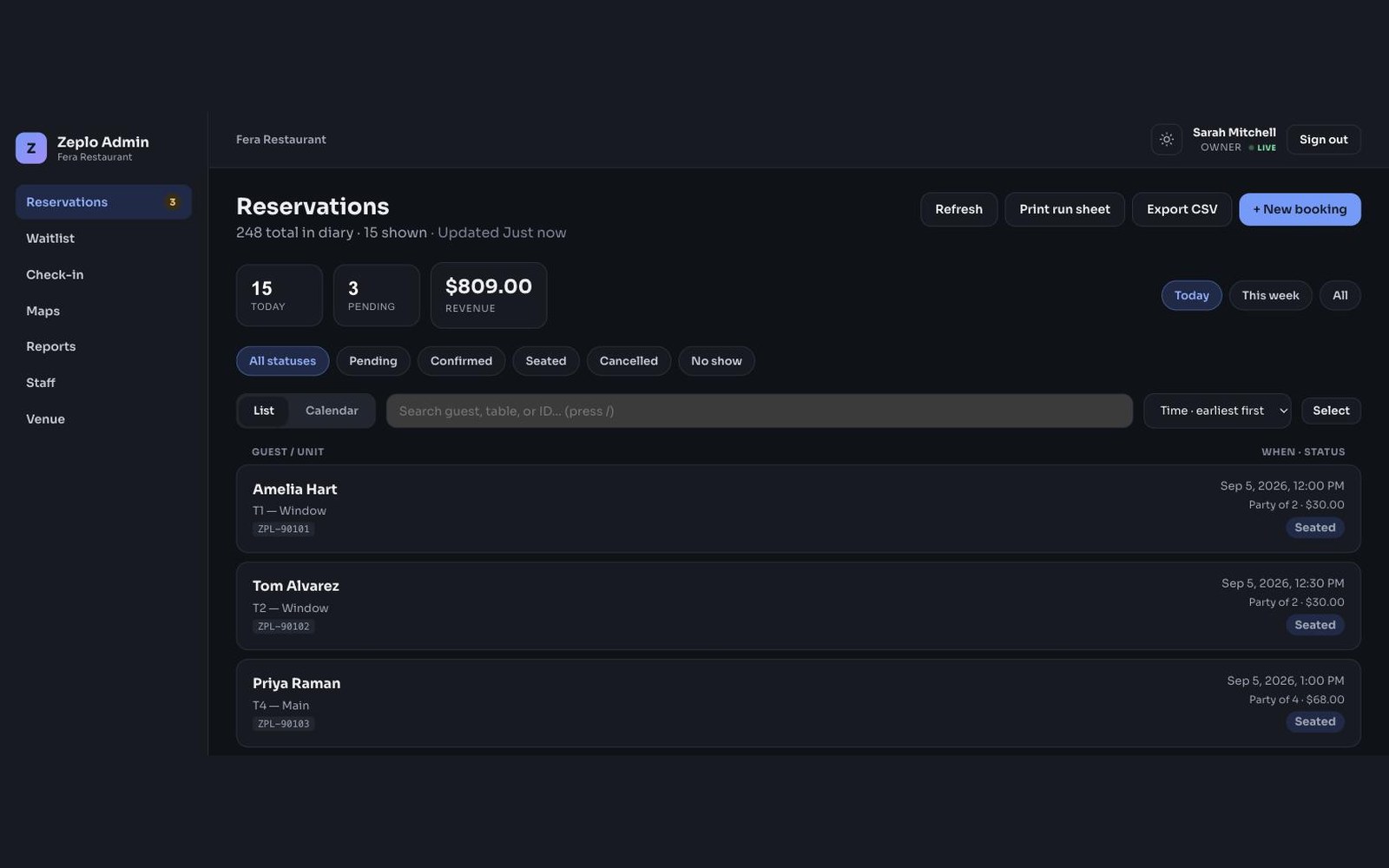Click booking ID ZPL-90102
1389x868 pixels.
(283, 627)
